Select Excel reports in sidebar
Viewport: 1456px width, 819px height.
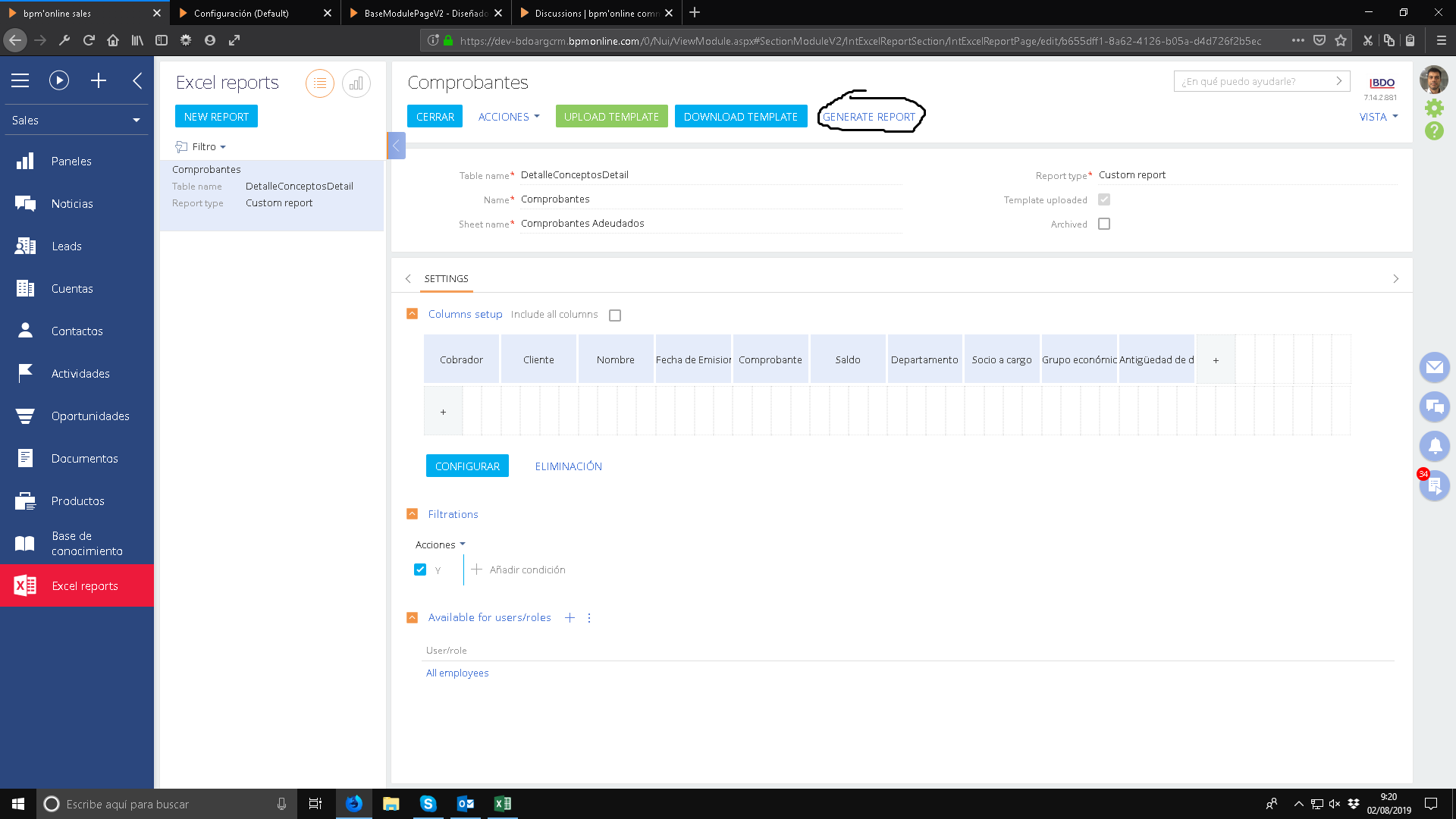point(77,585)
